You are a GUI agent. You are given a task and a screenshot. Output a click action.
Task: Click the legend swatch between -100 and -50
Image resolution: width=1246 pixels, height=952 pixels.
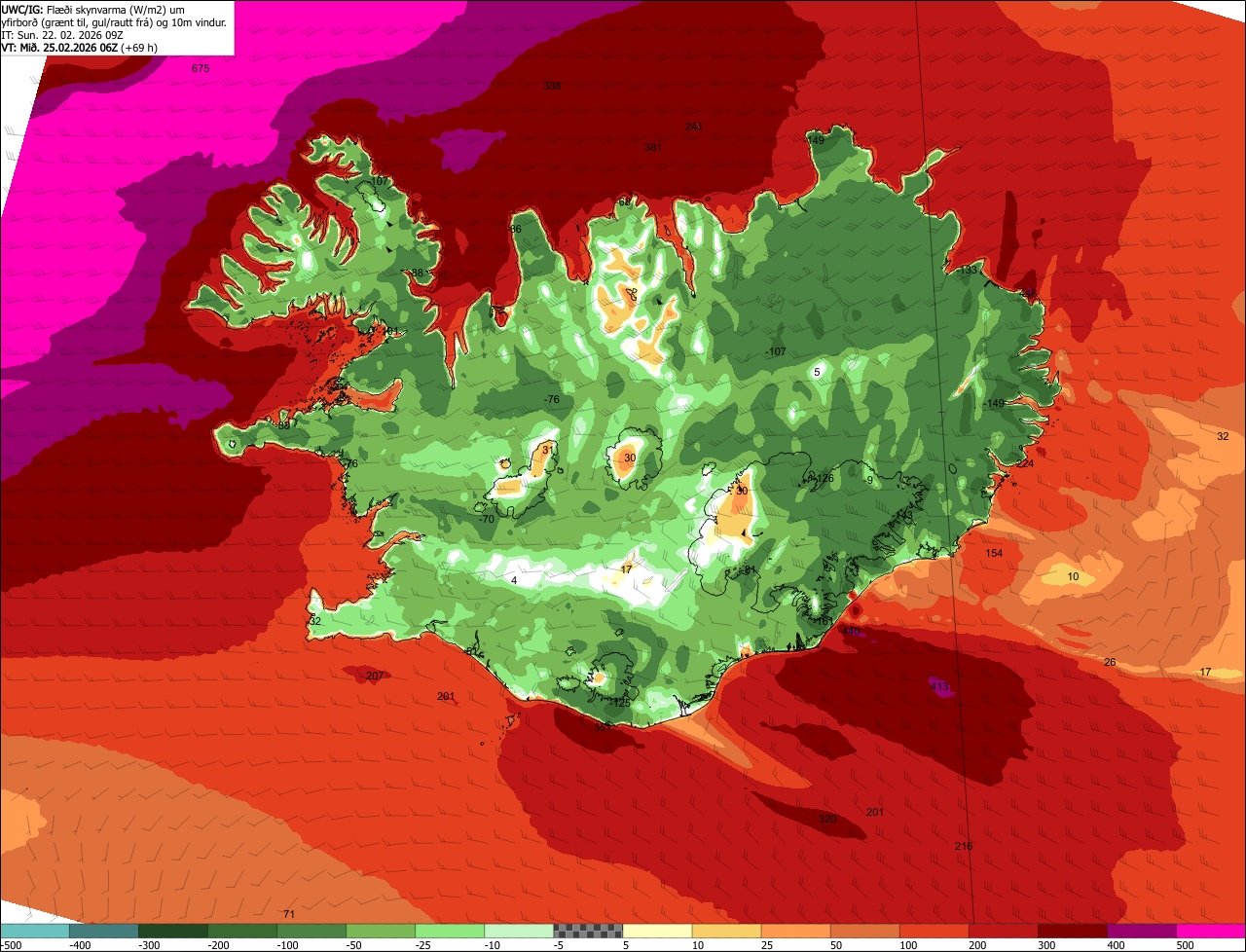[311, 931]
